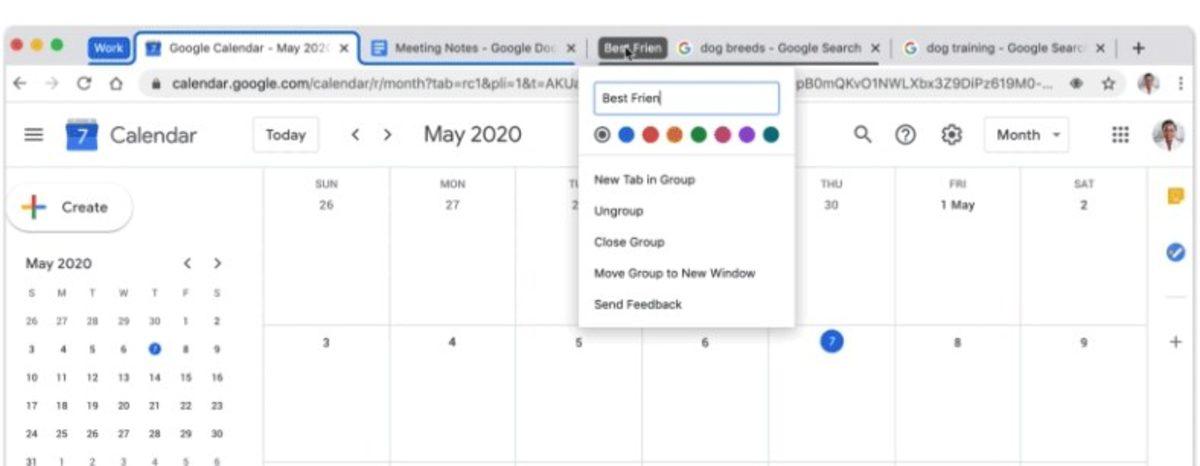Open the Google apps grid icon

coord(1120,134)
